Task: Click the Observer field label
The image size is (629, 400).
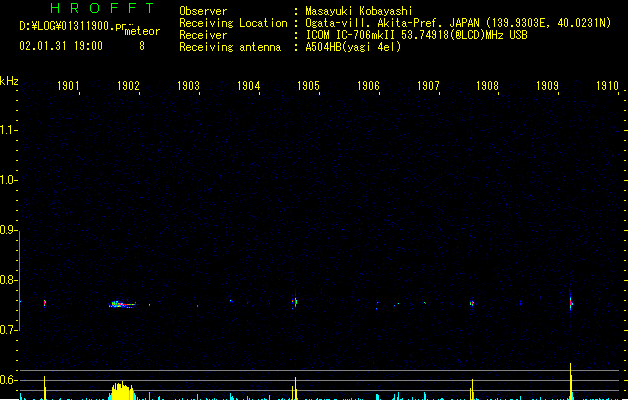Action: coord(203,11)
